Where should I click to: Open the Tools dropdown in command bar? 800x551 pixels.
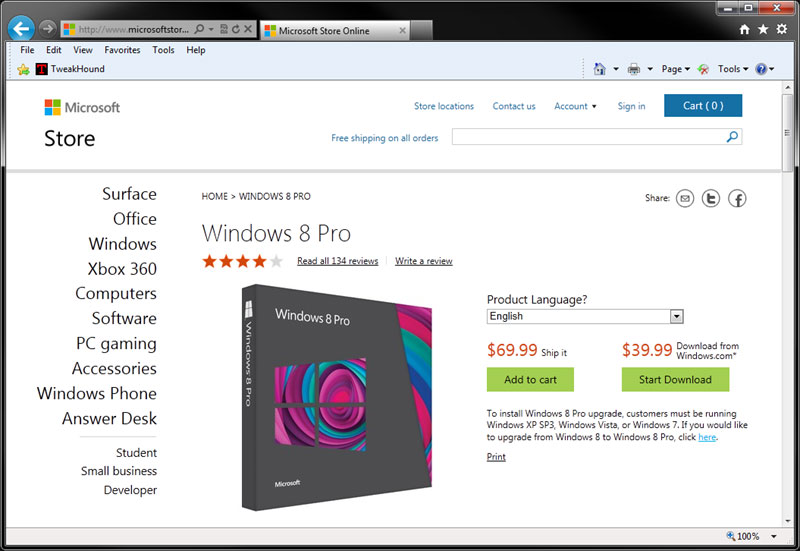click(733, 69)
